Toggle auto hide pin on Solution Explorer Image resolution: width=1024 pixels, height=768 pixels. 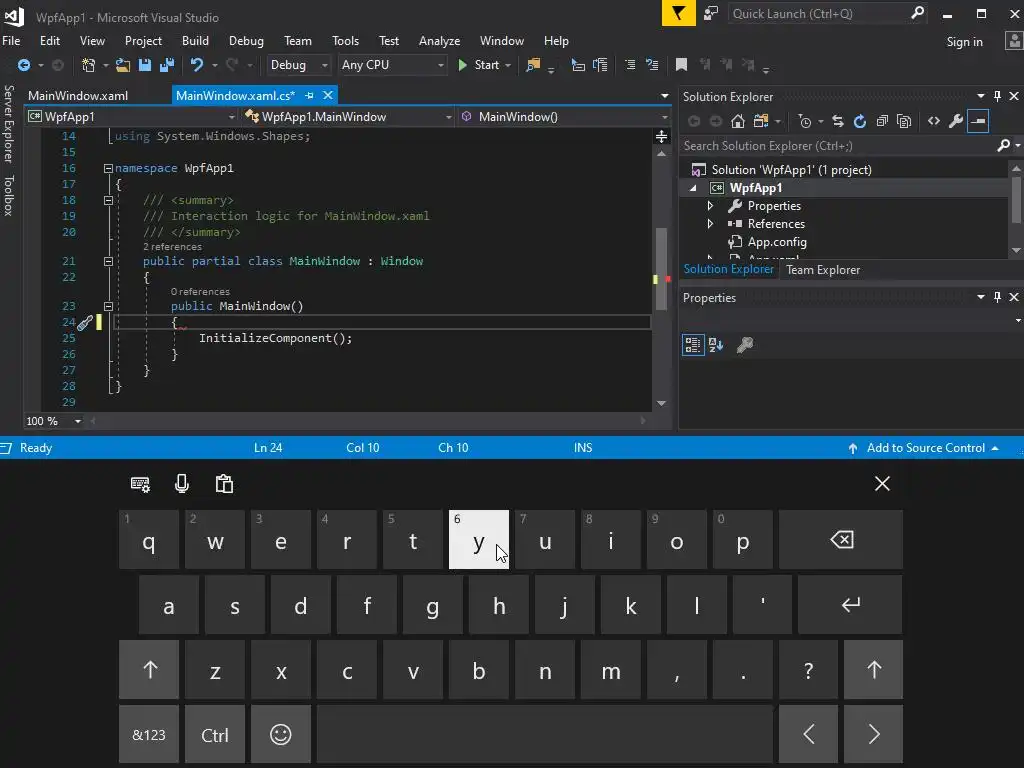click(x=997, y=96)
